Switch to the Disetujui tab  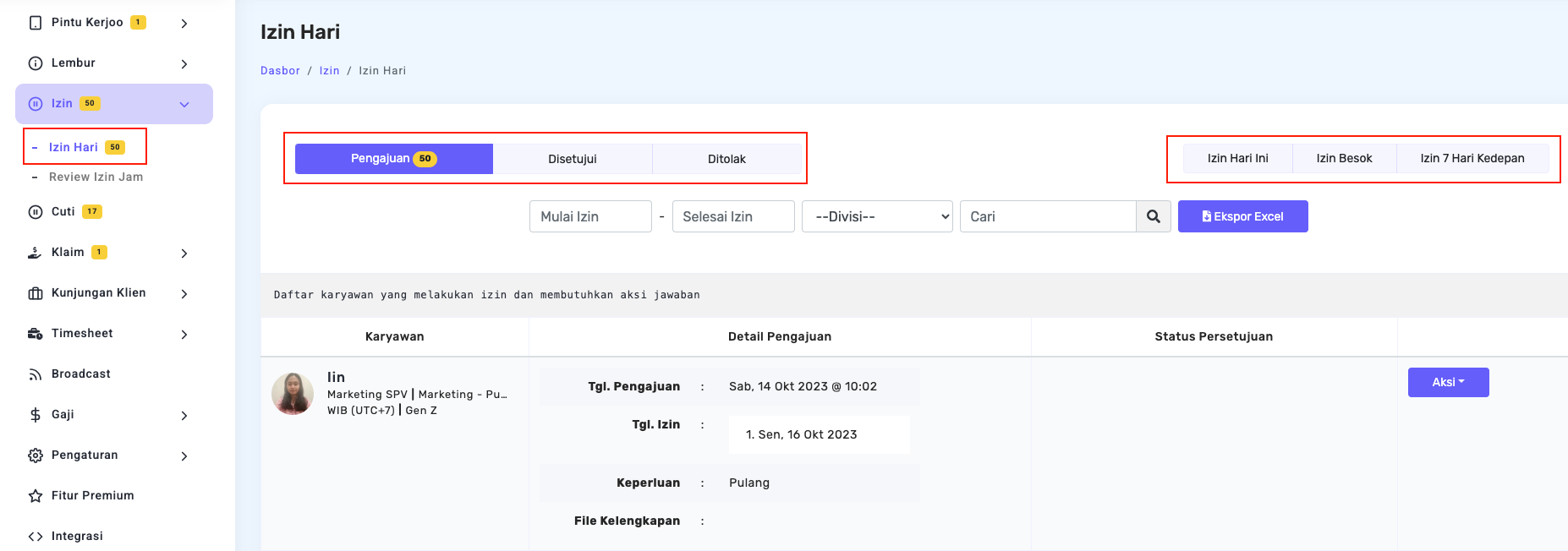tap(573, 159)
